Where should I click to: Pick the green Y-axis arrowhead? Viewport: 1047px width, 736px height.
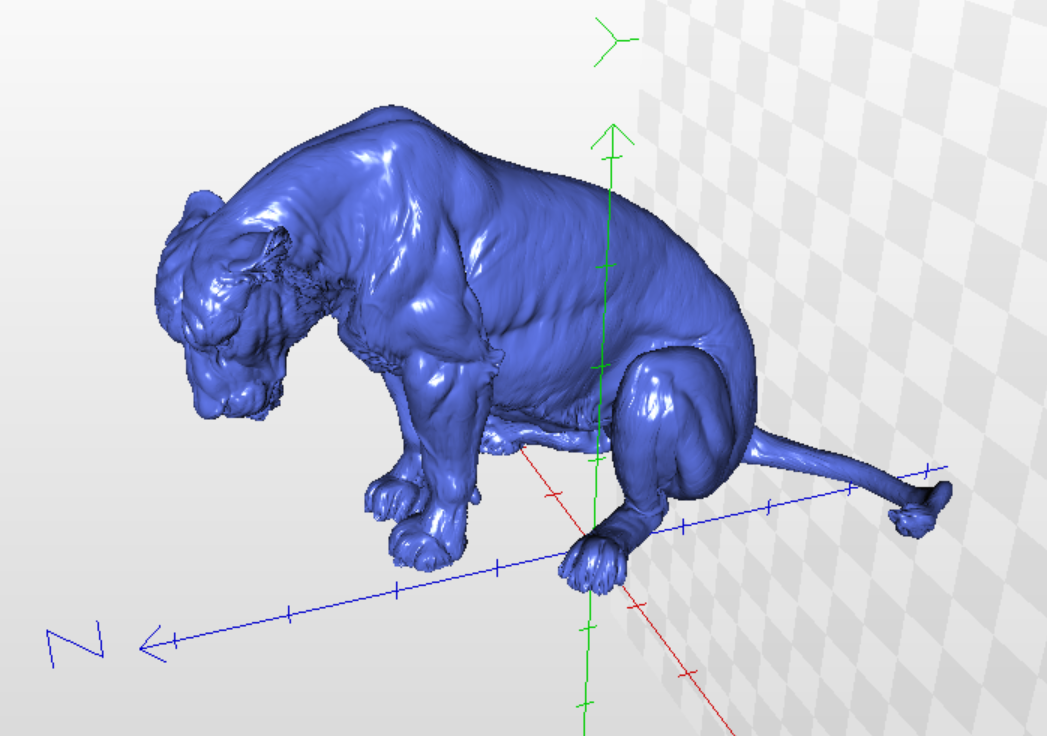pos(612,136)
